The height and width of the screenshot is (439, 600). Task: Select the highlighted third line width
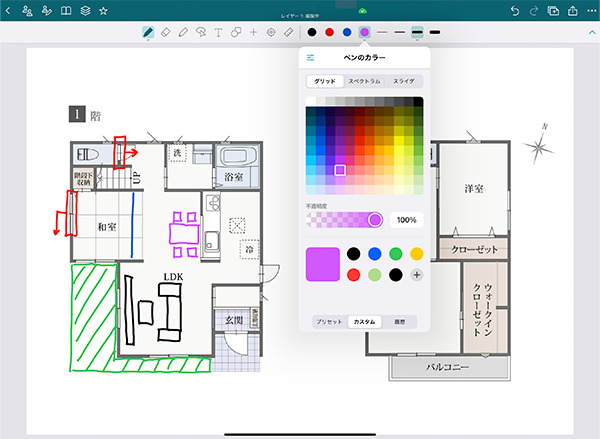click(417, 33)
